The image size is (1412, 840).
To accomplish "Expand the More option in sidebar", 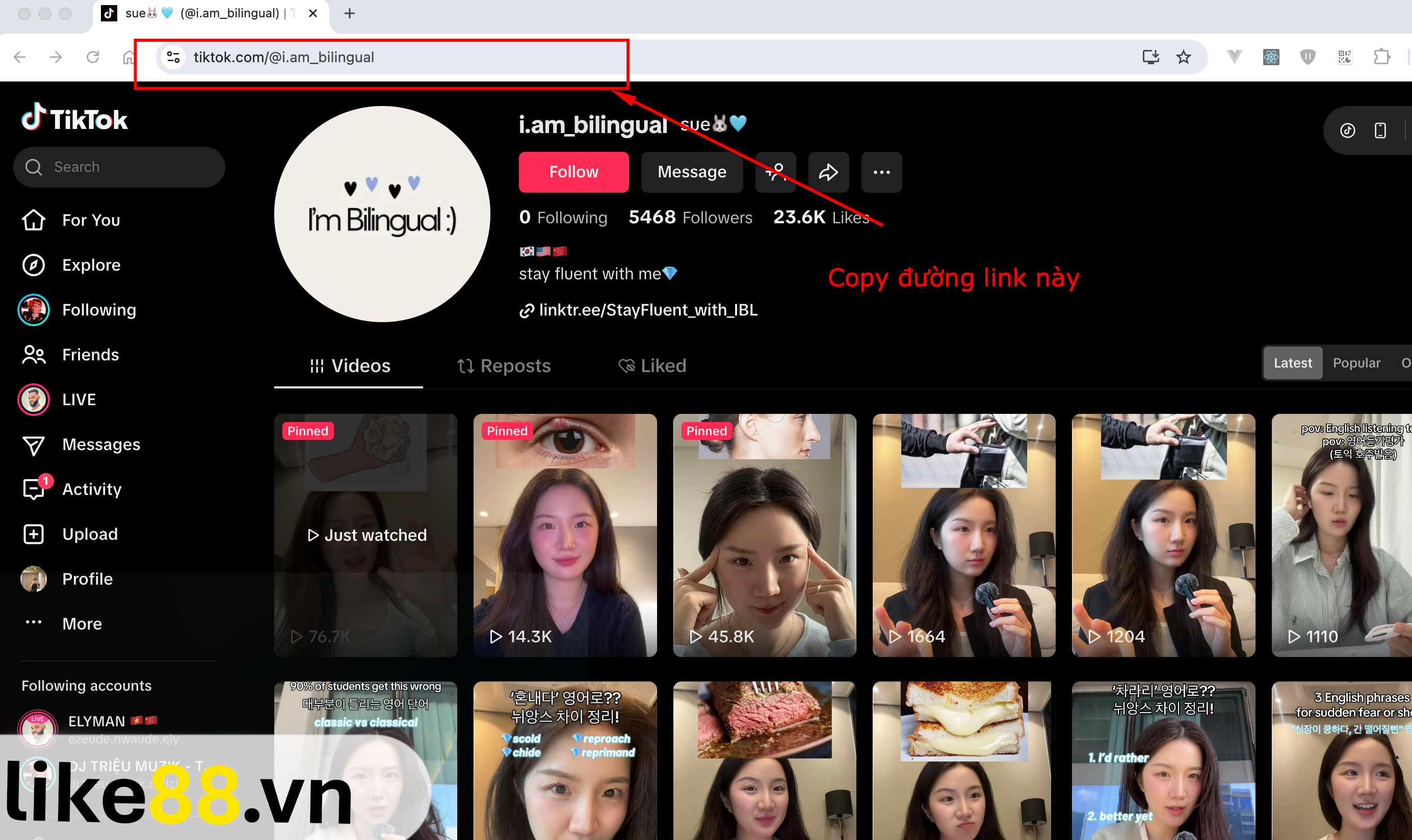I will [82, 623].
